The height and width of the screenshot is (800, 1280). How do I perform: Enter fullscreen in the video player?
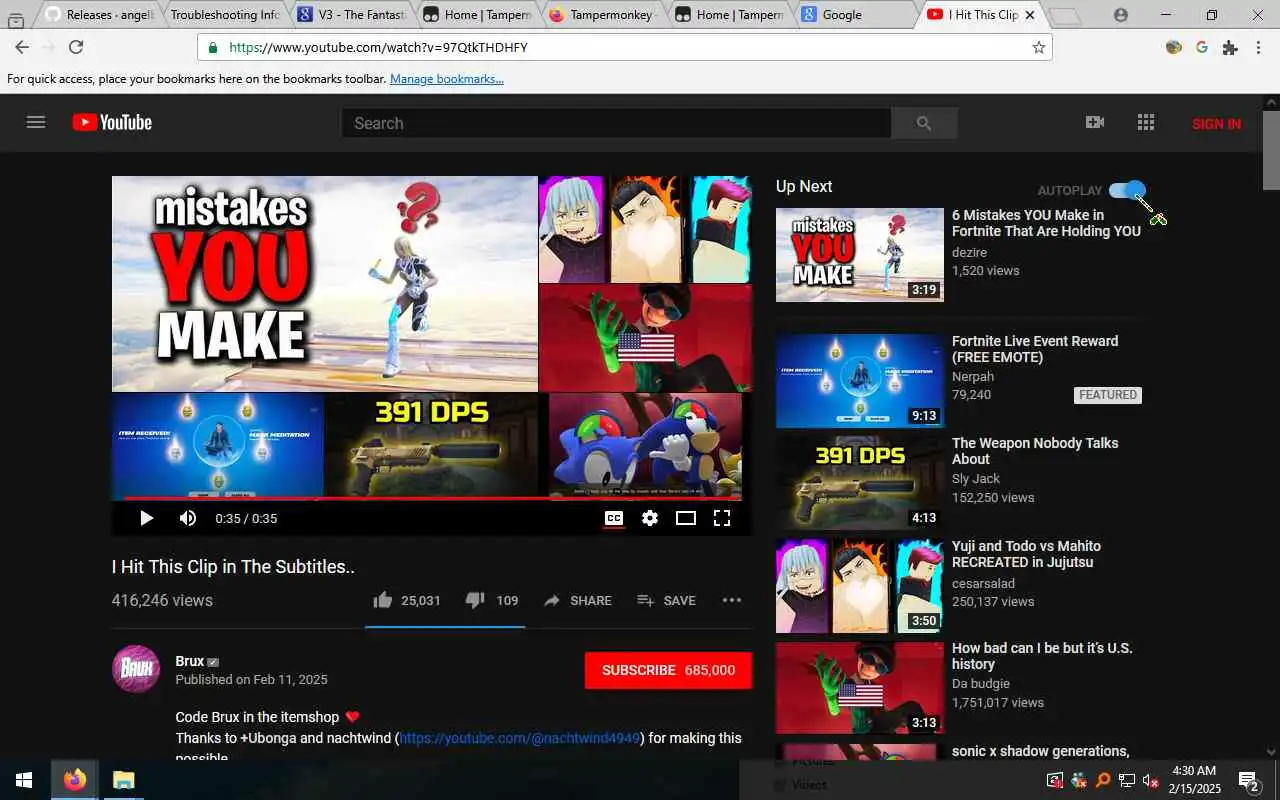[x=722, y=518]
